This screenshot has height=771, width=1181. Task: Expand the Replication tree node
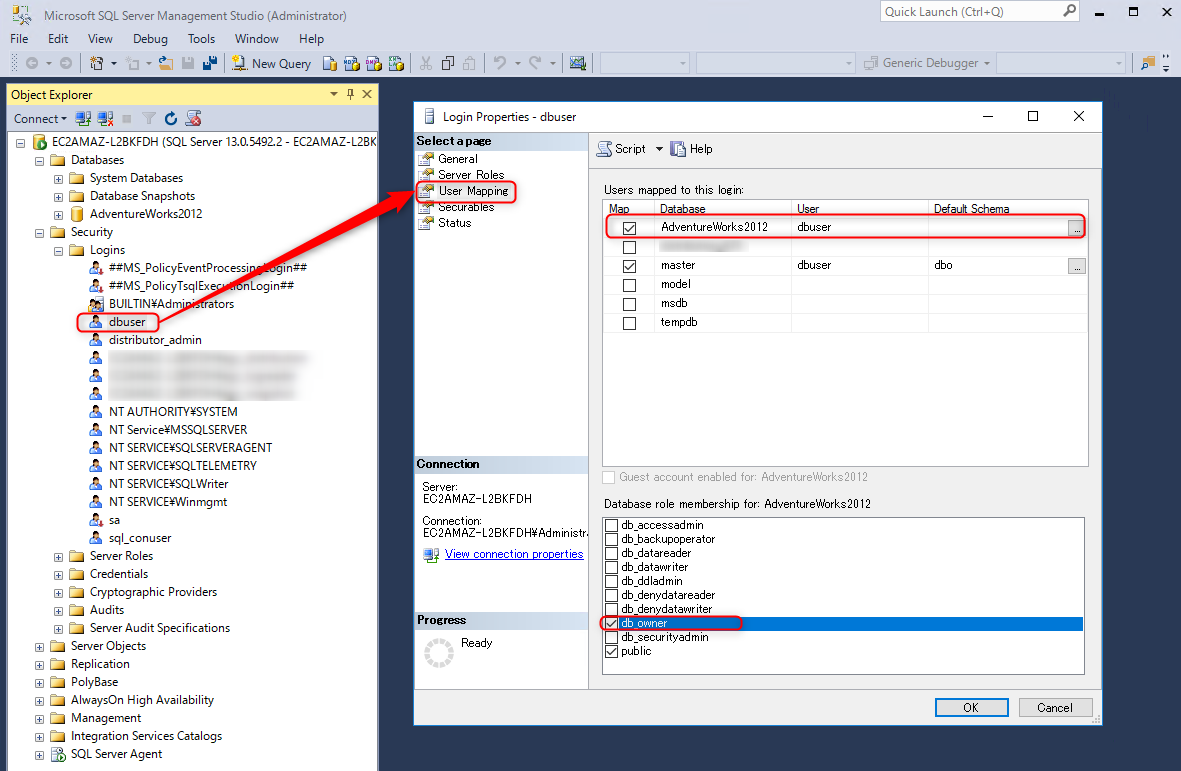39,665
